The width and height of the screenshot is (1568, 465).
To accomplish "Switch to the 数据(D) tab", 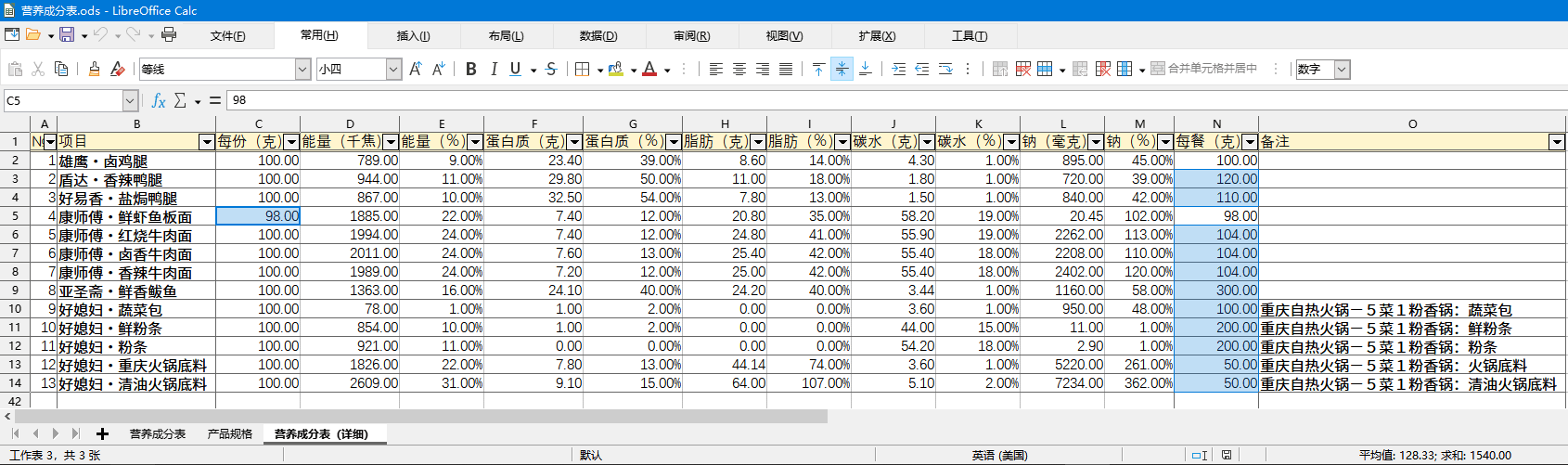I will [x=598, y=36].
